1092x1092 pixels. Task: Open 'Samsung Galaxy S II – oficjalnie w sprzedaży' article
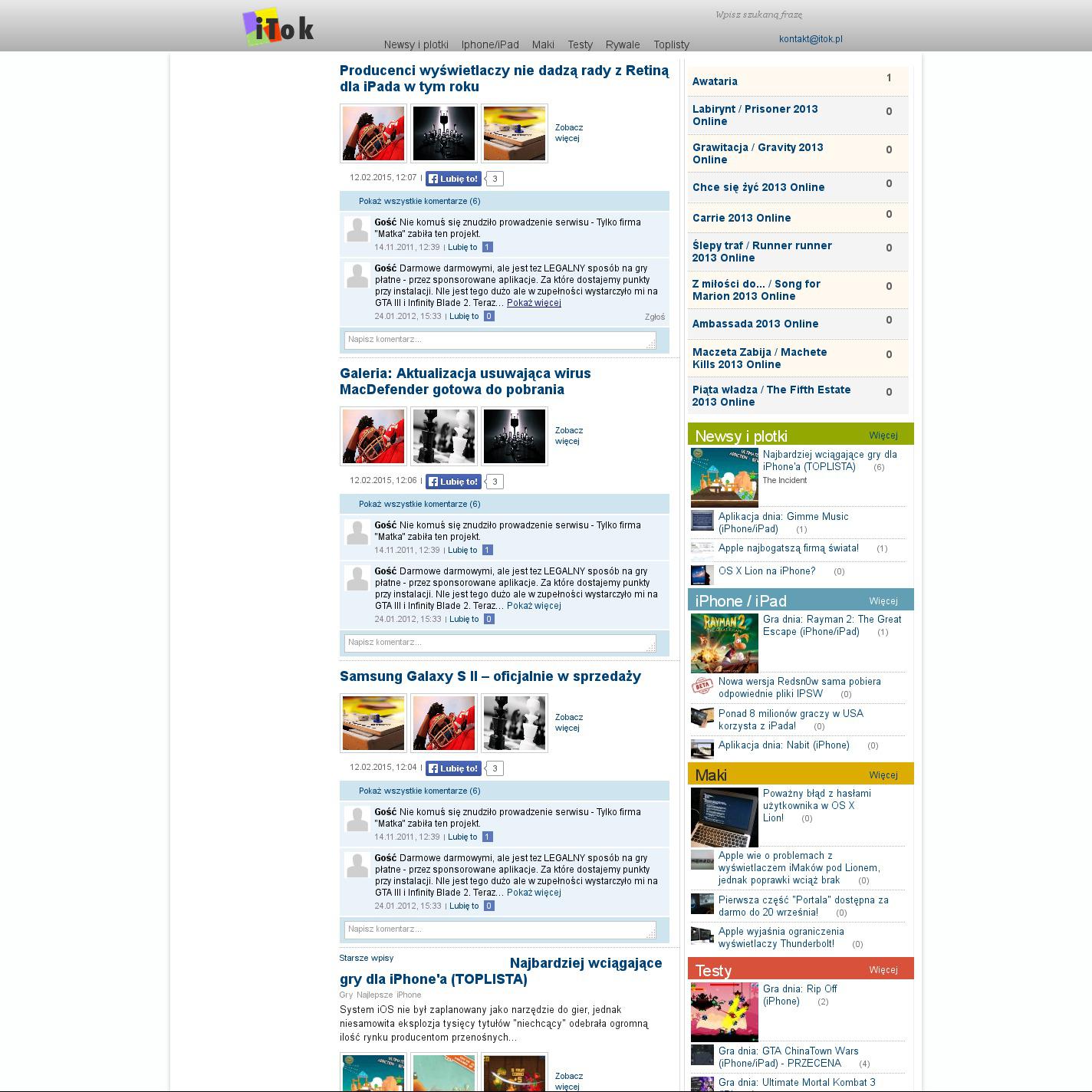pos(490,676)
